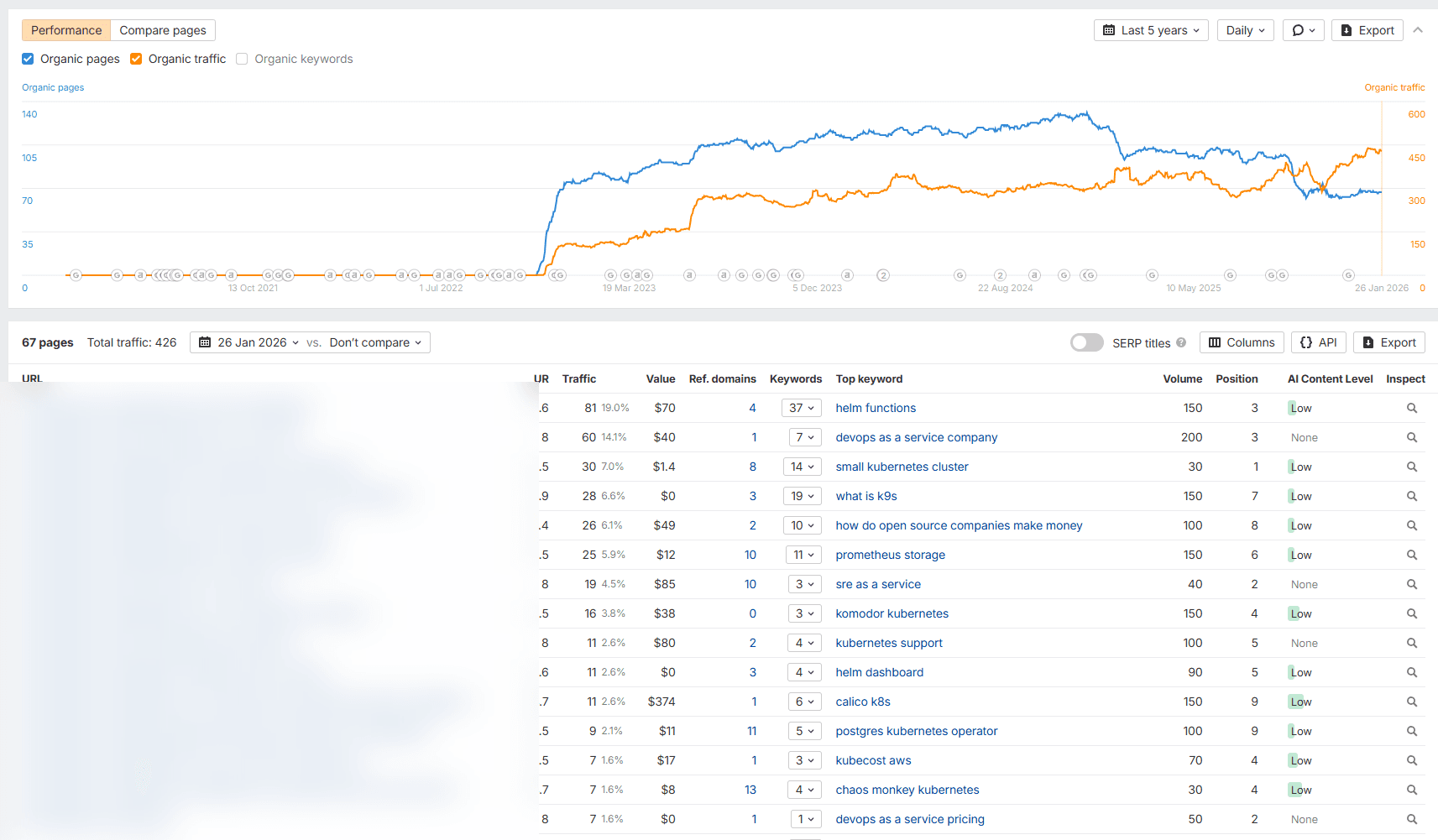Screen dimensions: 1438x840
Task: Open the 10 referring domains for sre as a service
Action: pos(750,584)
